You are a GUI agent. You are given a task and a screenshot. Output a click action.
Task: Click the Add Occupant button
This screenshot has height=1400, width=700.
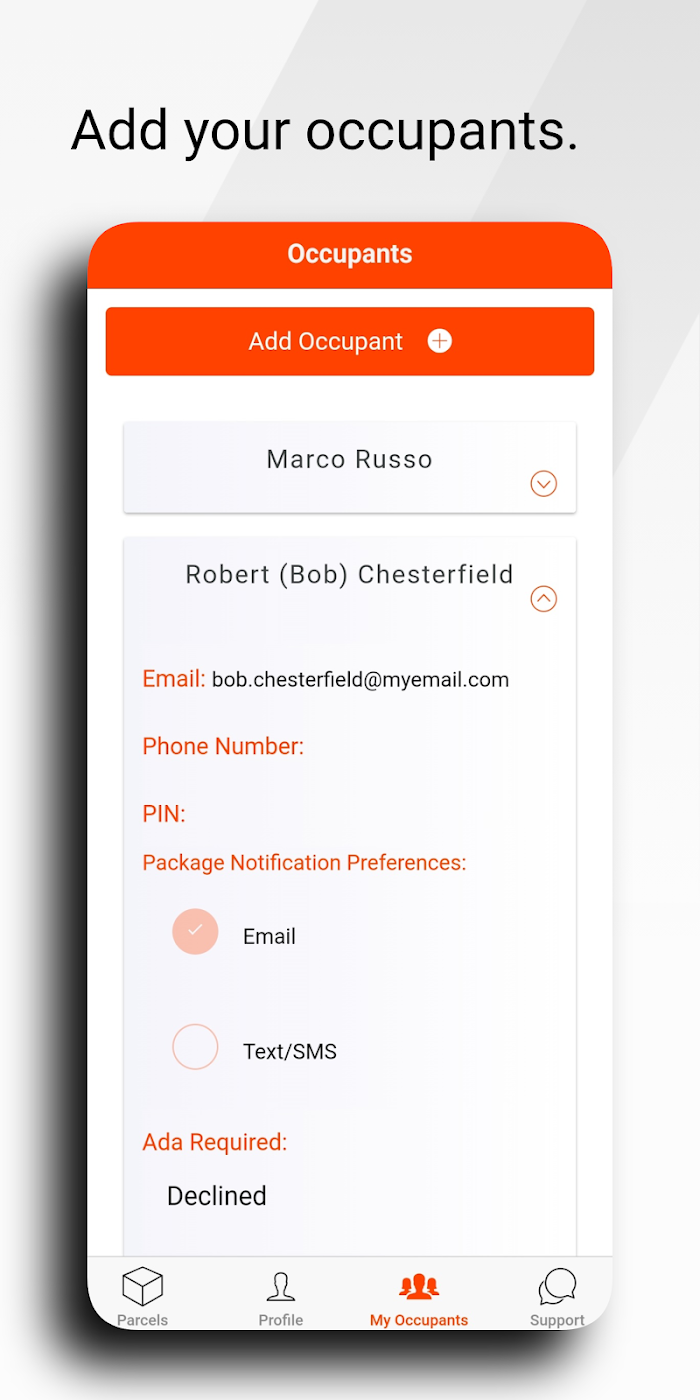350,341
